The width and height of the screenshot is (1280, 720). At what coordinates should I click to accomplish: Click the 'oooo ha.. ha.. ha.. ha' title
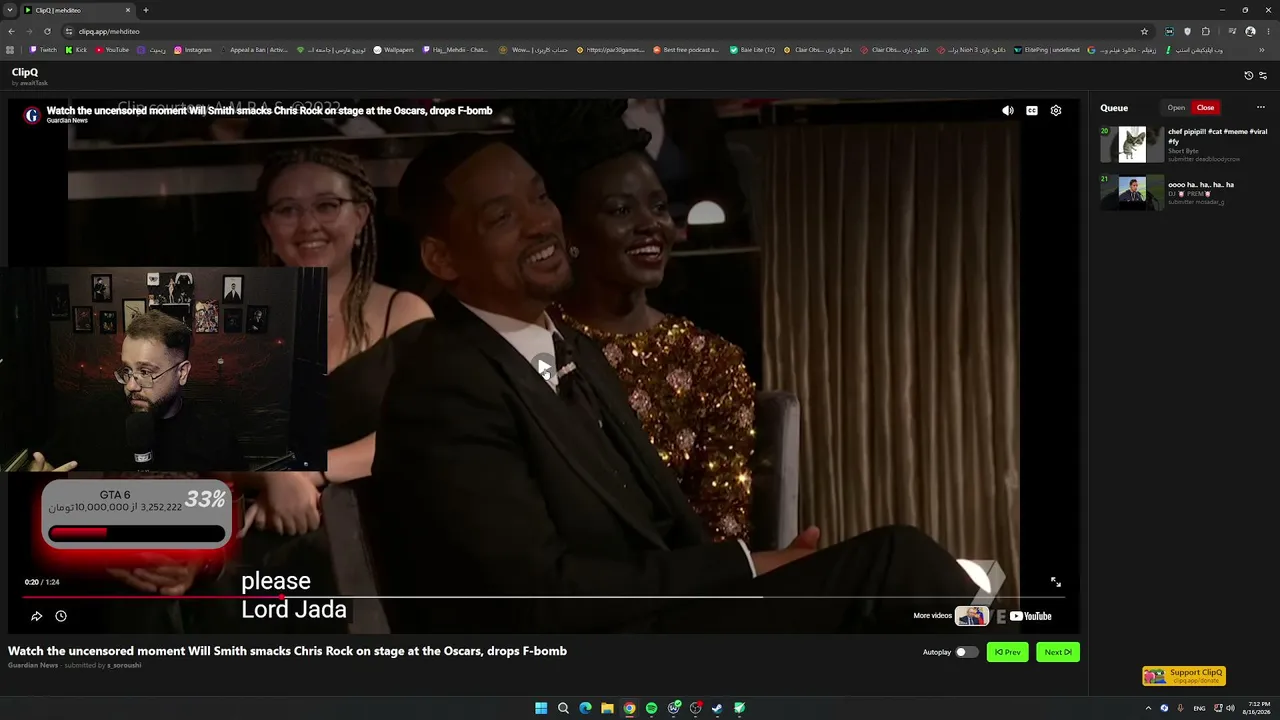[x=1201, y=185]
